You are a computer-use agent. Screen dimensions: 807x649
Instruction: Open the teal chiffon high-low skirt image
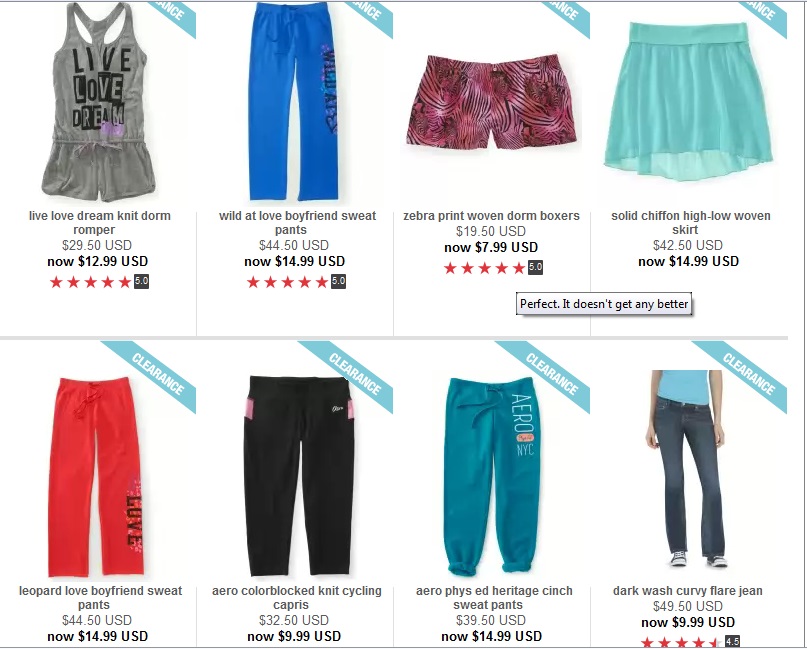click(688, 101)
